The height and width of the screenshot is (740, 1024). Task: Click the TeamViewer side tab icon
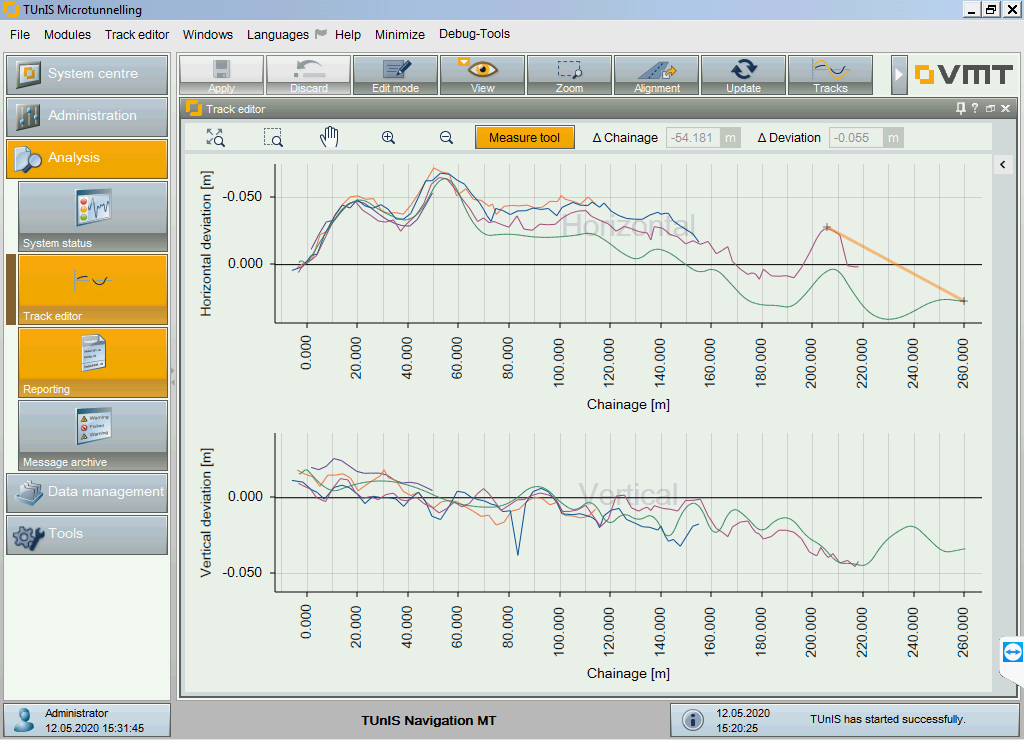1012,652
